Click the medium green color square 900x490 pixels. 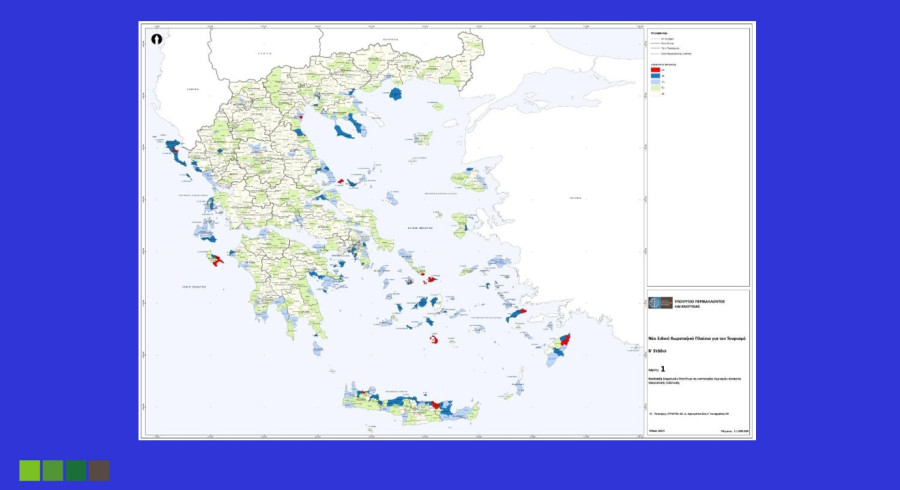[x=53, y=470]
